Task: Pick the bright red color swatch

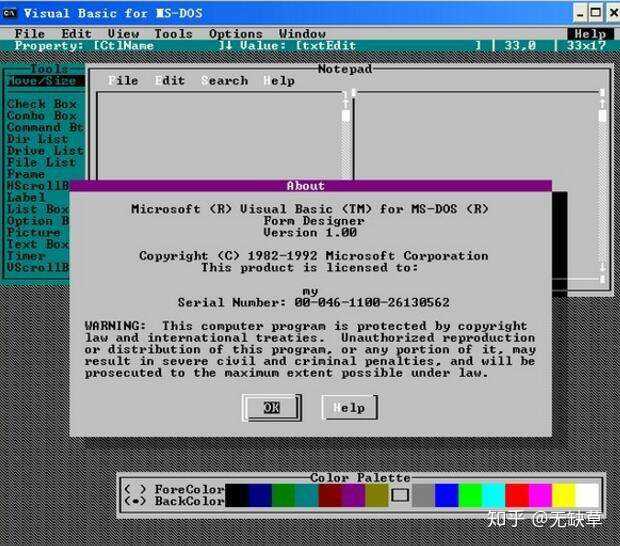Action: pos(517,495)
